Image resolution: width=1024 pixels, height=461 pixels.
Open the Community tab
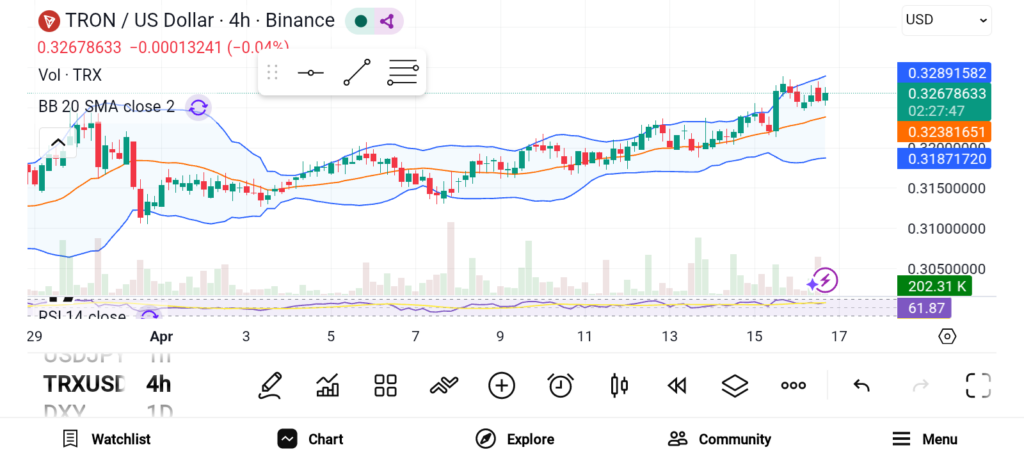click(719, 439)
